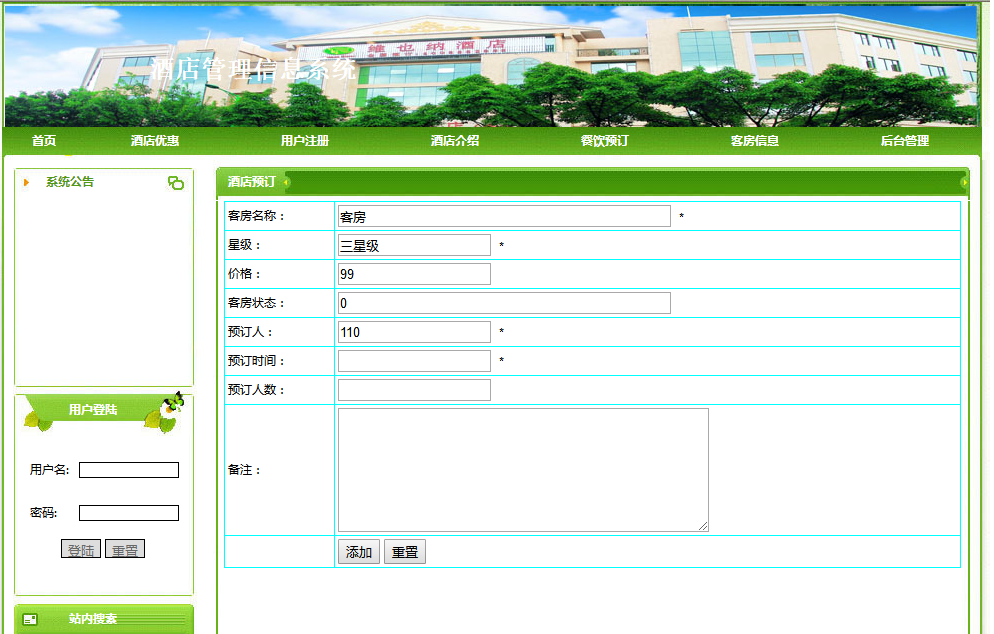The width and height of the screenshot is (994, 634).
Task: Open 用户注册 in navigation bar
Action: [x=305, y=141]
